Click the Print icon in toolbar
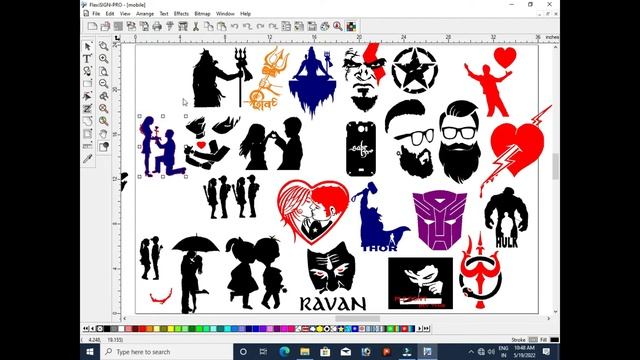This screenshot has height=360, width=640. [x=157, y=27]
